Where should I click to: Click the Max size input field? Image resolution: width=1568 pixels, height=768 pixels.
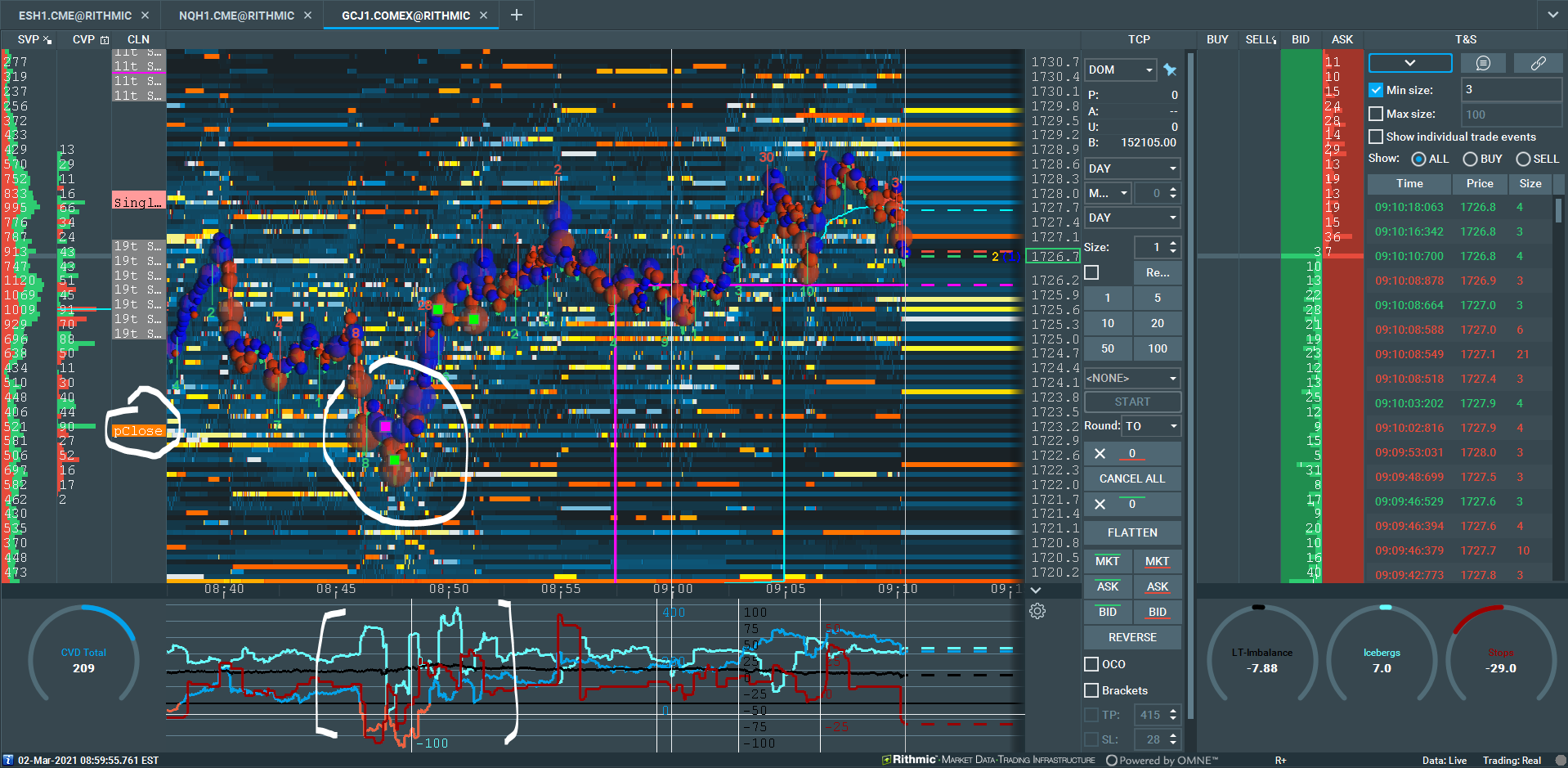pyautogui.click(x=1511, y=115)
